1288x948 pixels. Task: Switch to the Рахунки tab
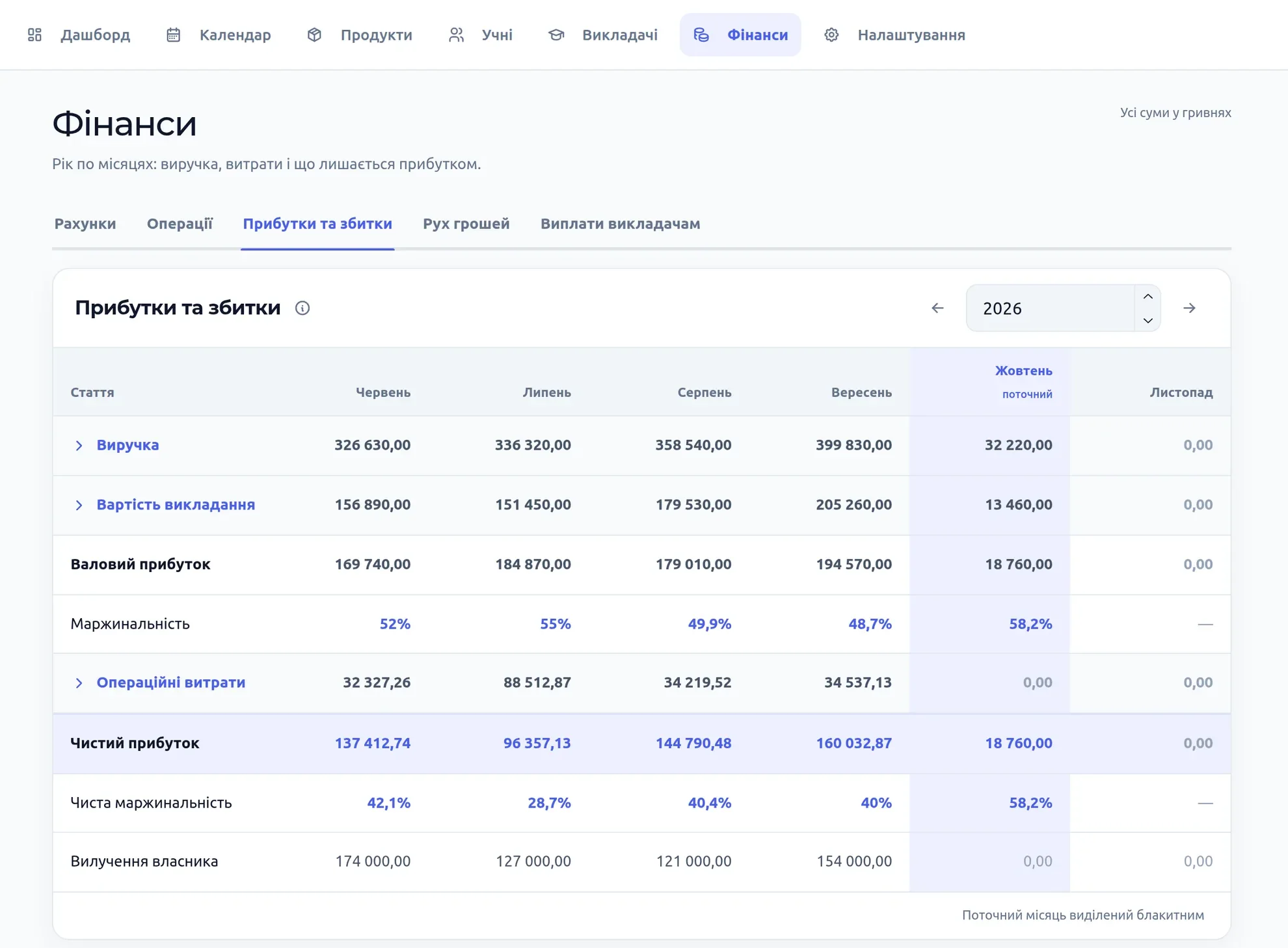click(85, 224)
